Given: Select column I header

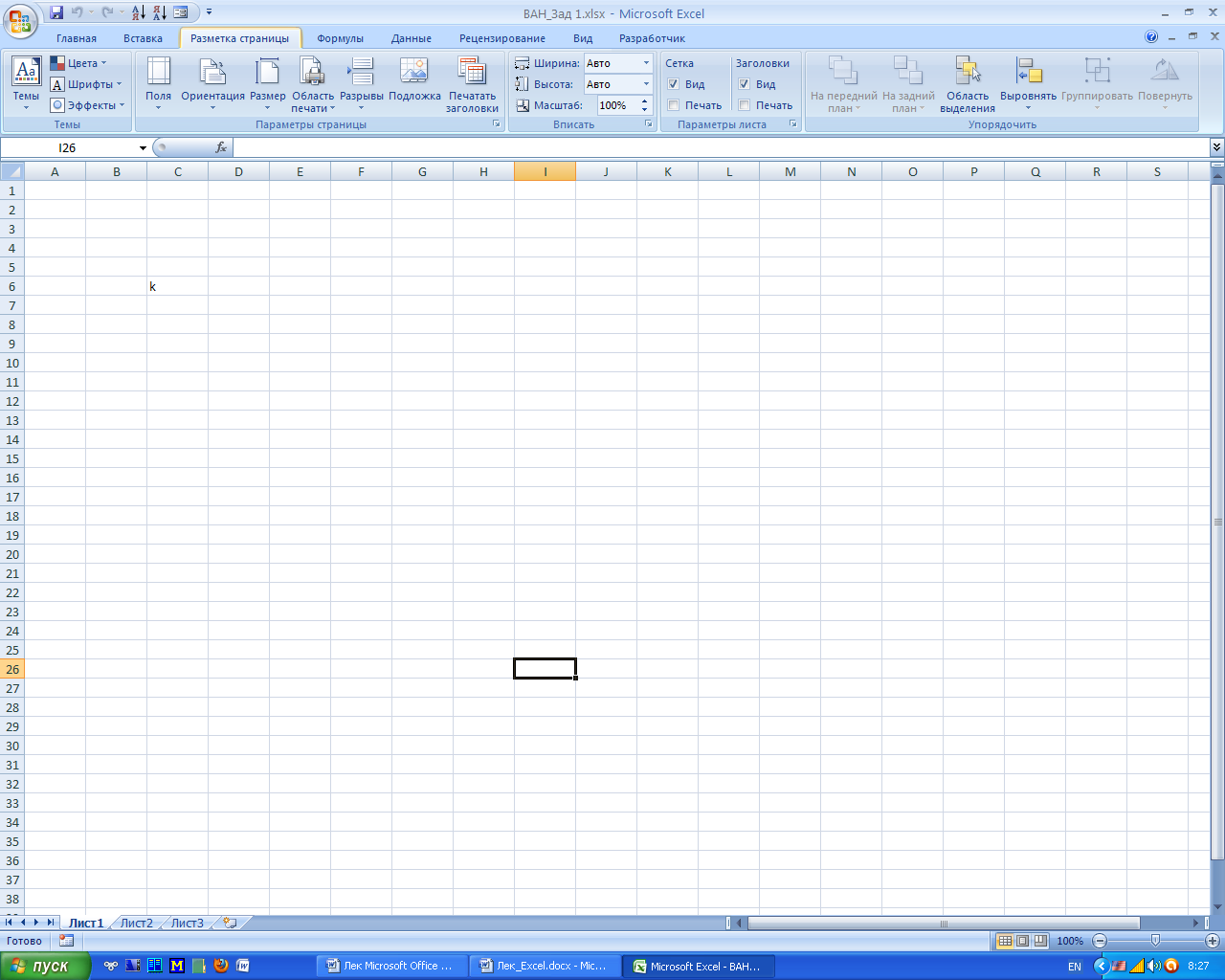Looking at the screenshot, I should tap(545, 171).
